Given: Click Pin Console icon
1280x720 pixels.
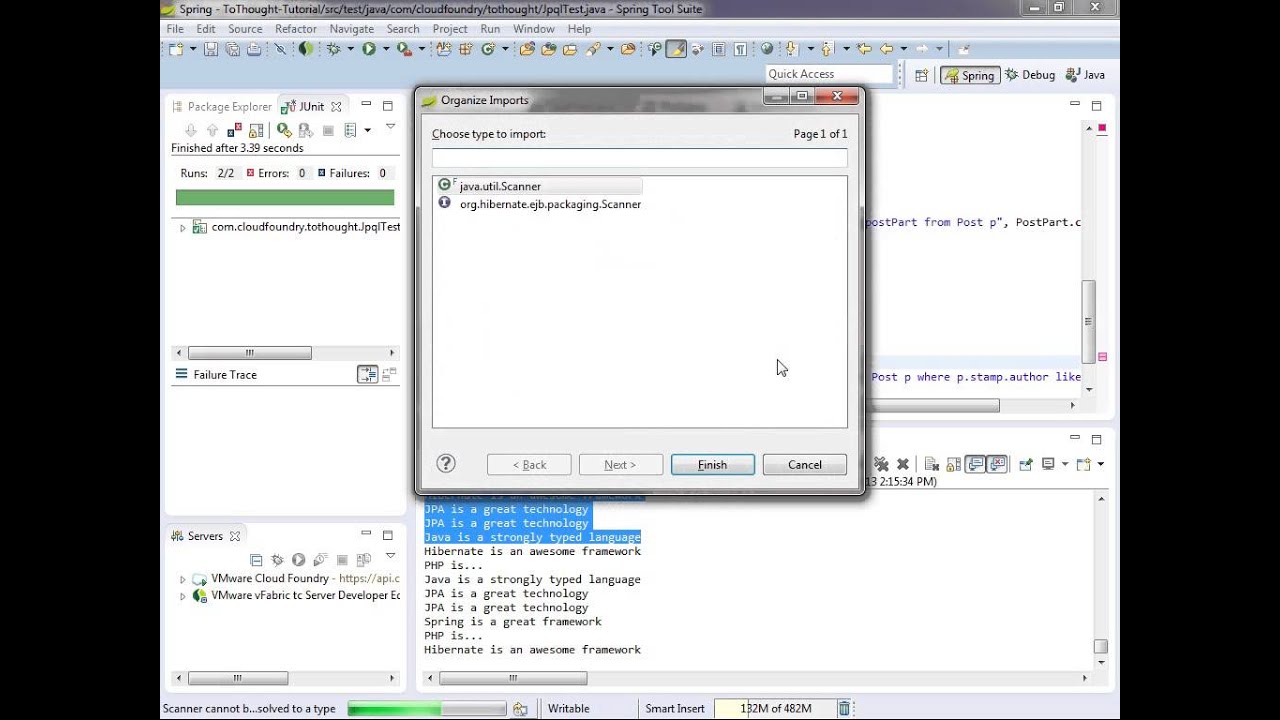Looking at the screenshot, I should point(1026,464).
